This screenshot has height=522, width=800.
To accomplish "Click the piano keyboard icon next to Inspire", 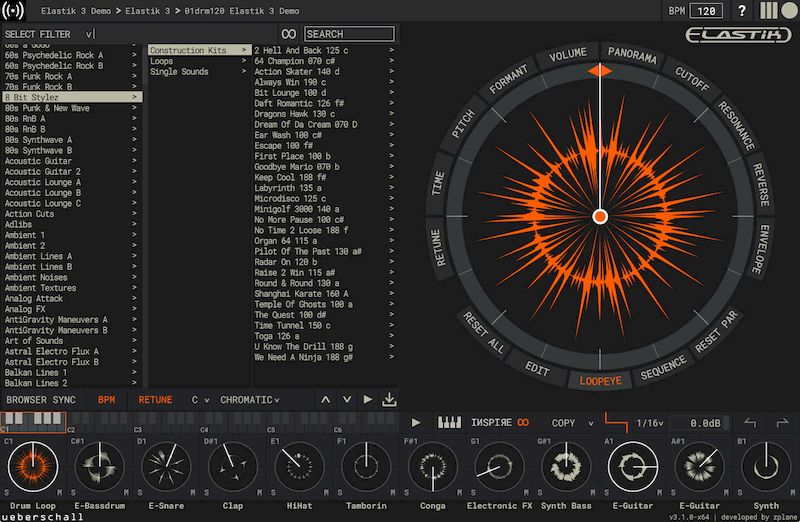I will [449, 423].
